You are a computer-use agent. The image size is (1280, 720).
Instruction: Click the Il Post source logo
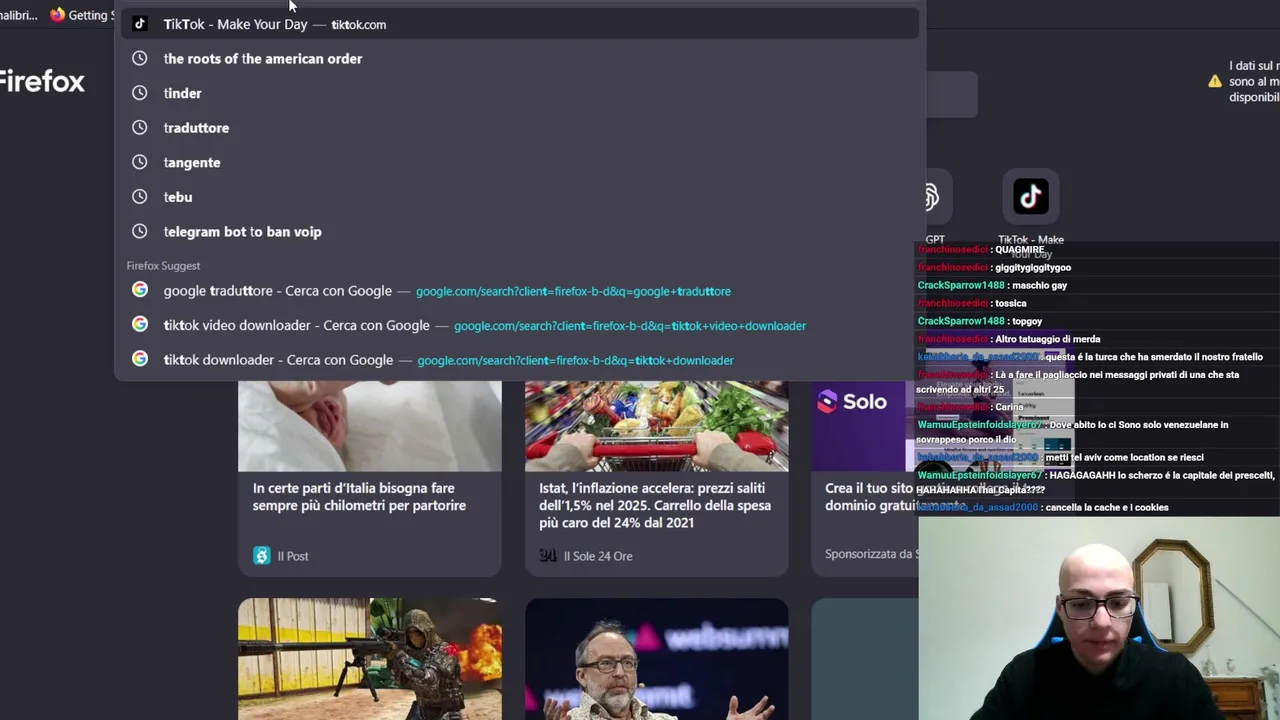262,556
